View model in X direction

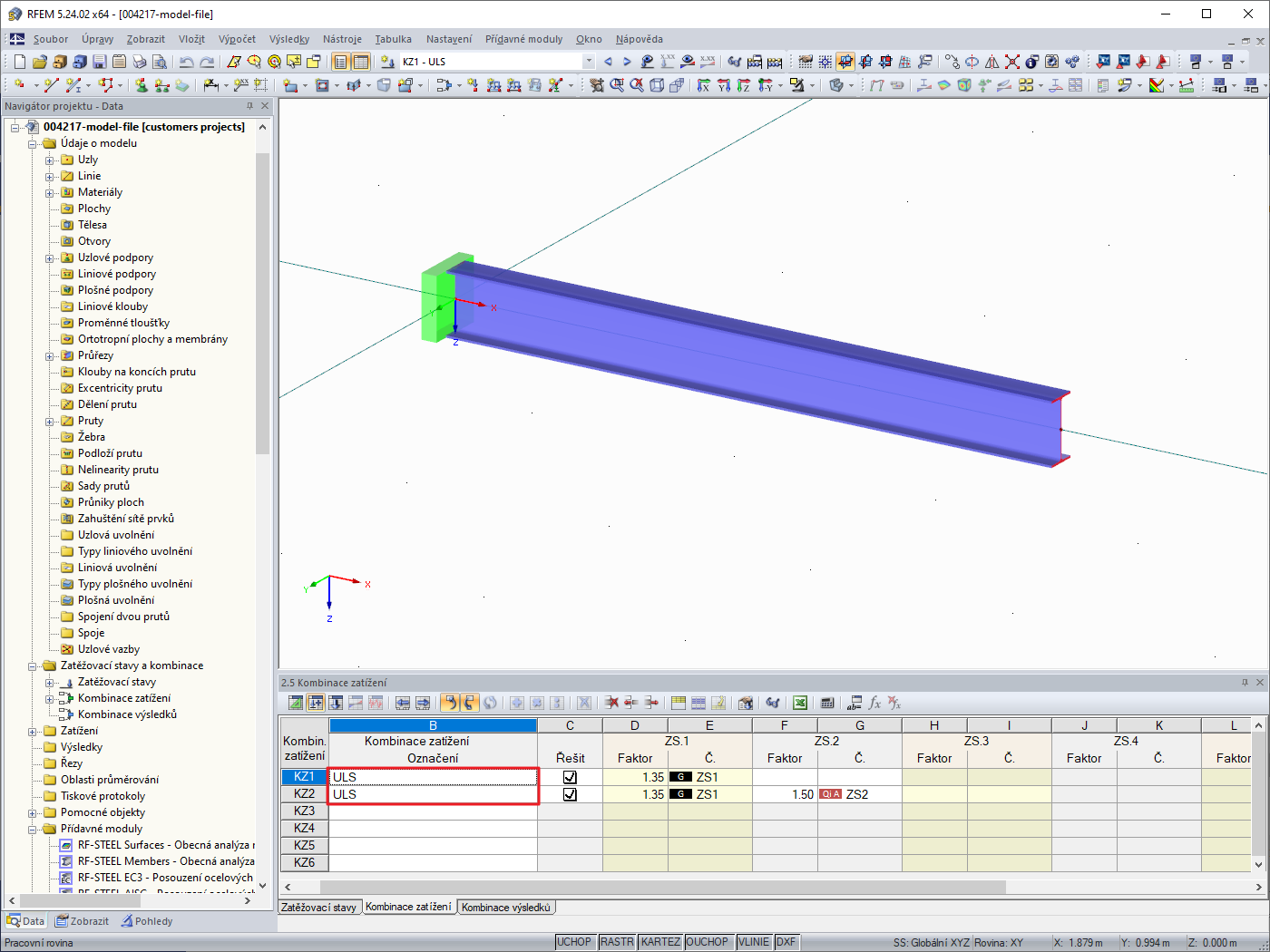704,85
